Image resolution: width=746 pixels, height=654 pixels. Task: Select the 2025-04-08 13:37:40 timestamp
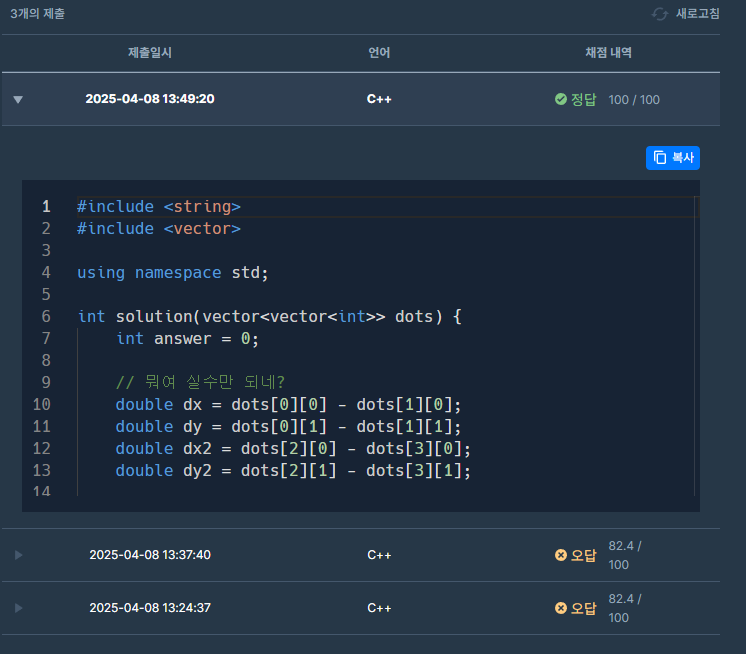point(150,555)
